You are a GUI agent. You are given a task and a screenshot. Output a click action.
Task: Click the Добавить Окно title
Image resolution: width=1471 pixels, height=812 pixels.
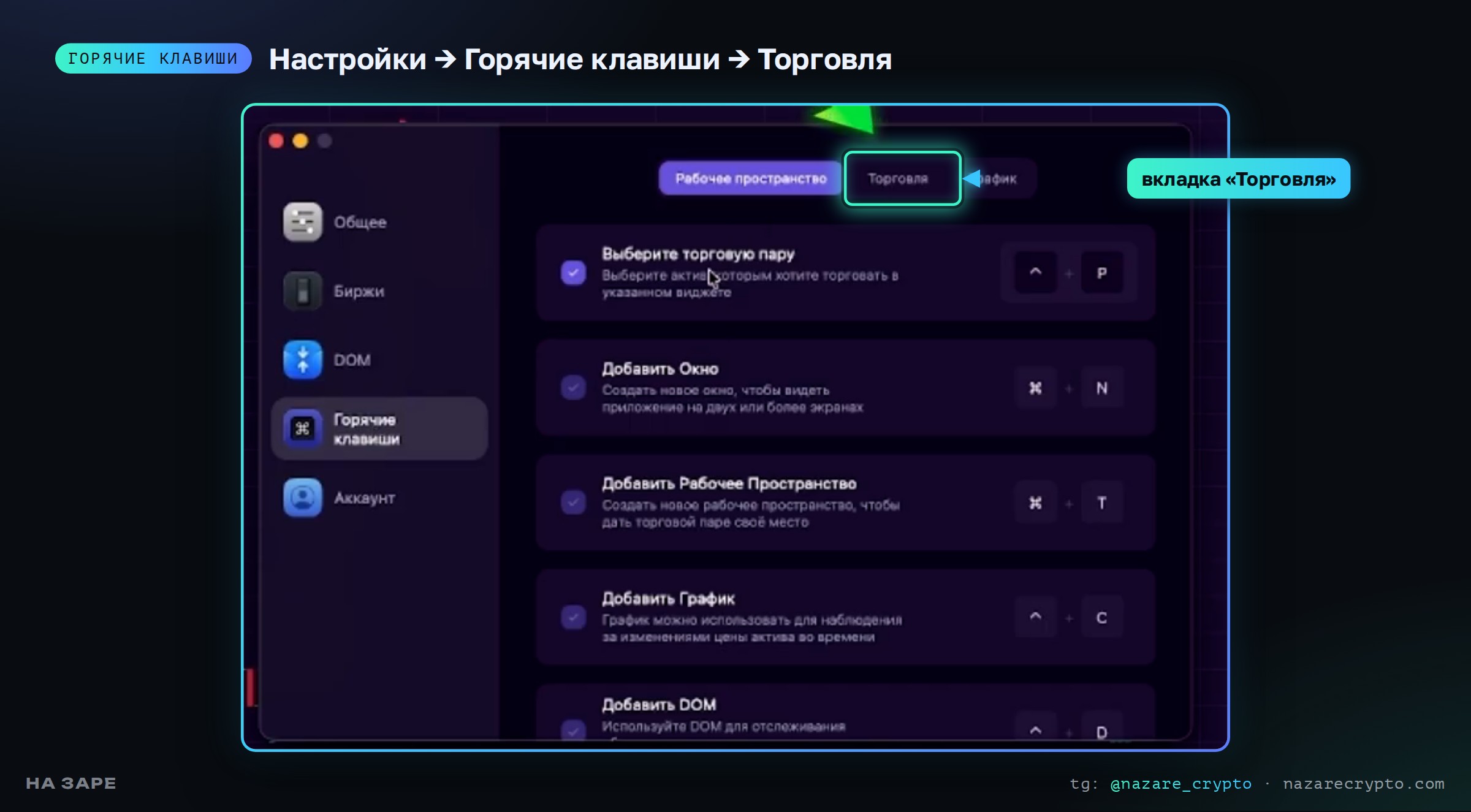[659, 369]
